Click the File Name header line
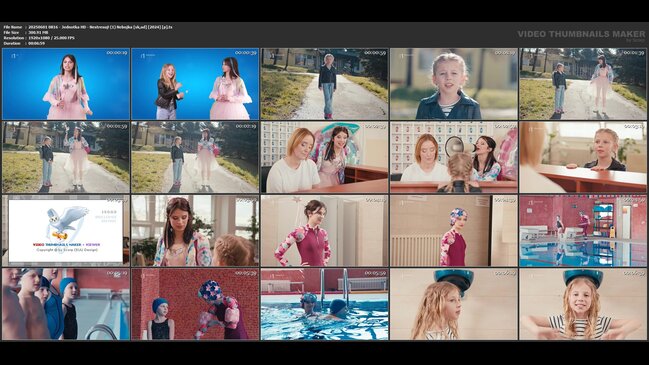Viewport: 649px width, 365px height. pos(88,27)
